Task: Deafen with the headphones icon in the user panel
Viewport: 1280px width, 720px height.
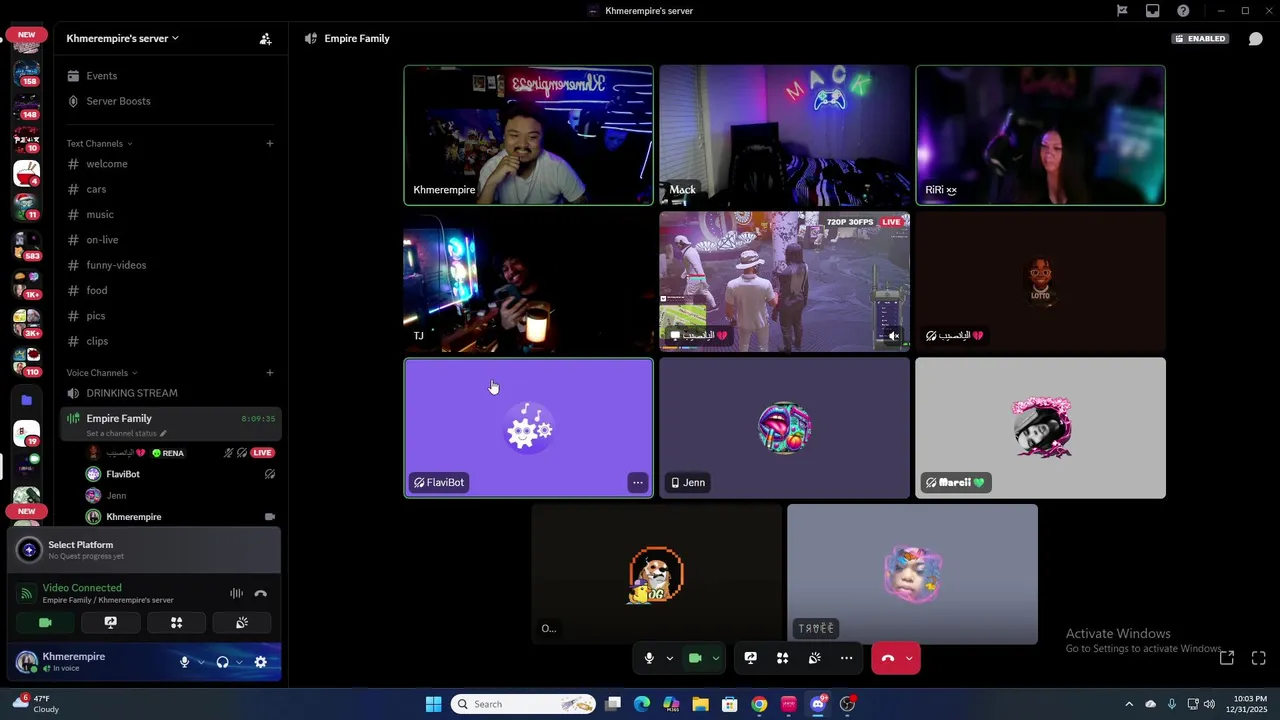Action: 222,662
